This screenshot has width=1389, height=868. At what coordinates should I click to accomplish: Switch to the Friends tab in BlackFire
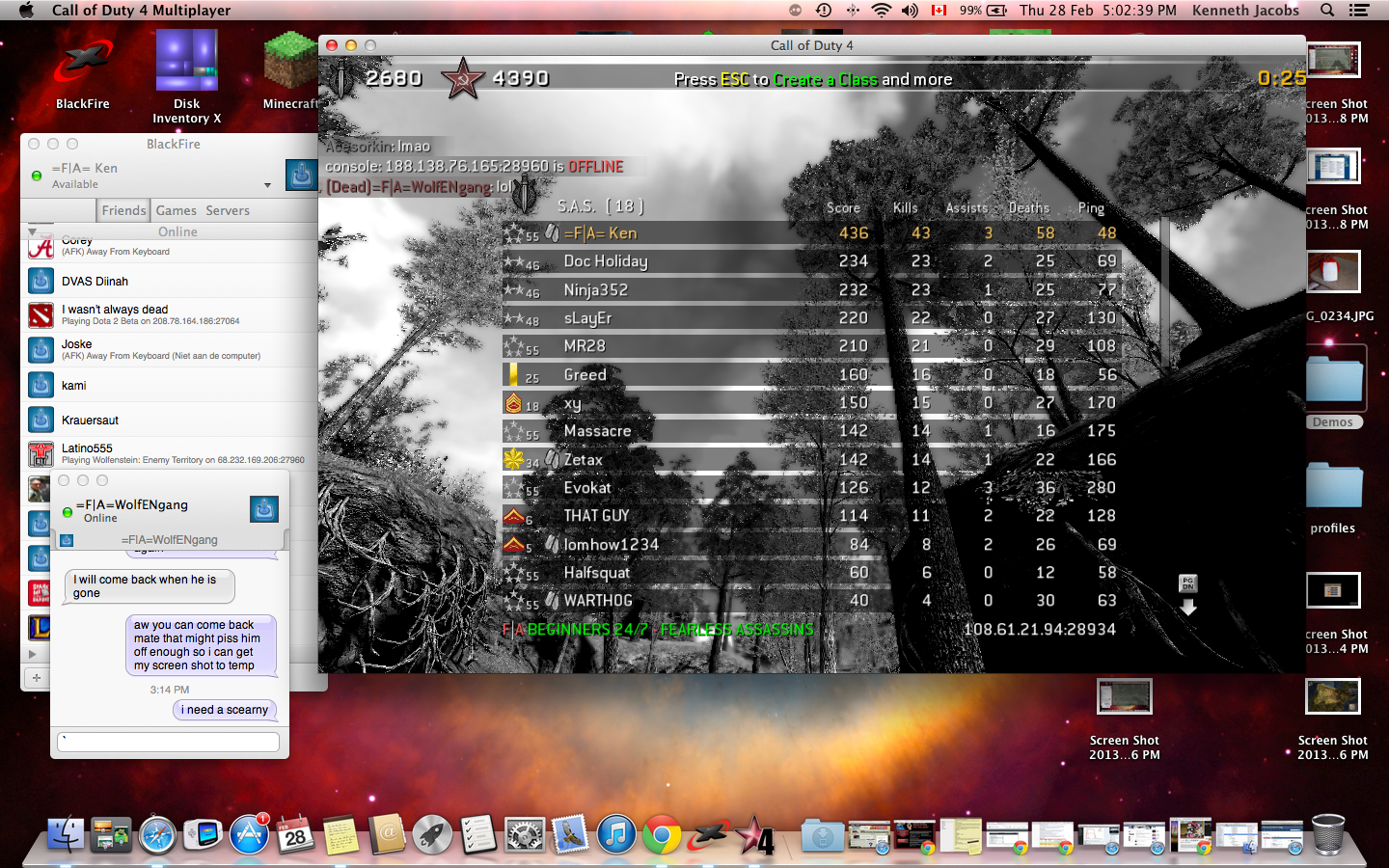tap(124, 210)
